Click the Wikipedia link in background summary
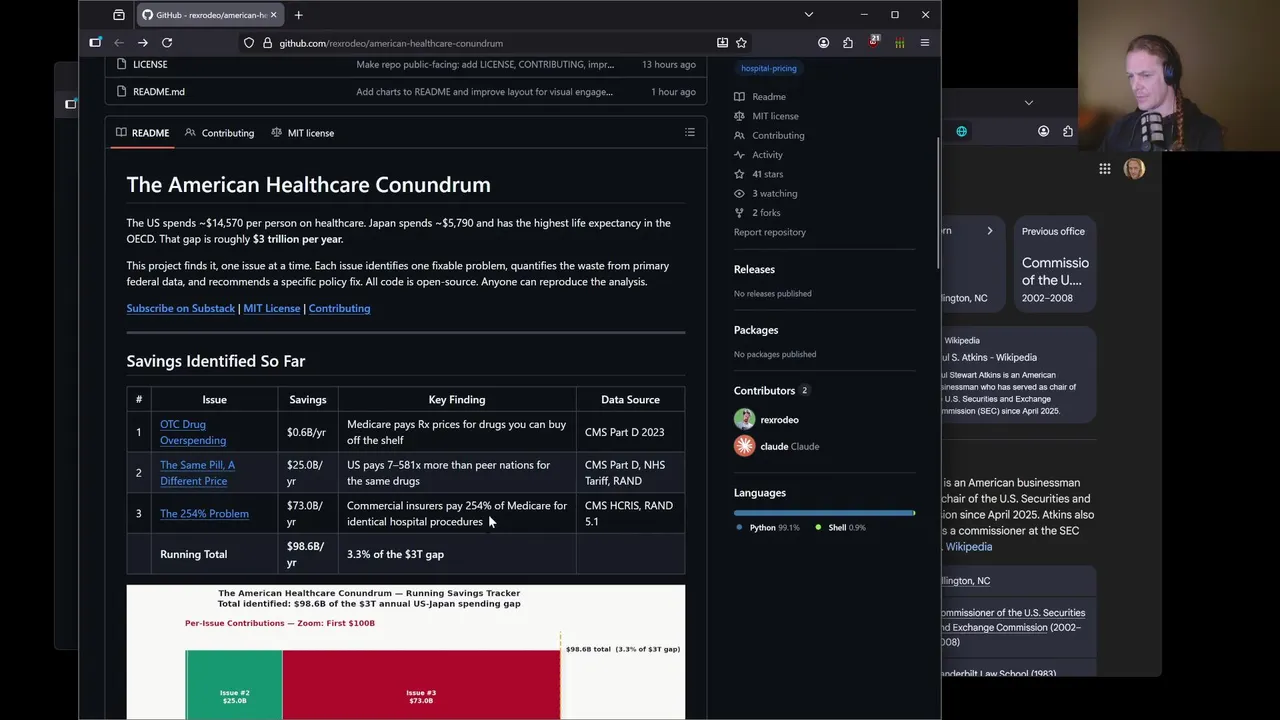 (969, 547)
